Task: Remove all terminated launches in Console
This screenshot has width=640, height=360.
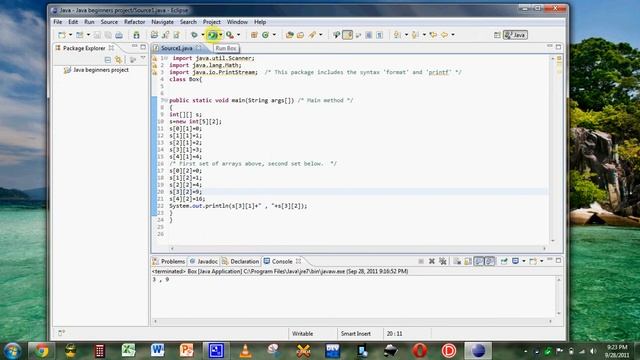Action: tap(443, 261)
